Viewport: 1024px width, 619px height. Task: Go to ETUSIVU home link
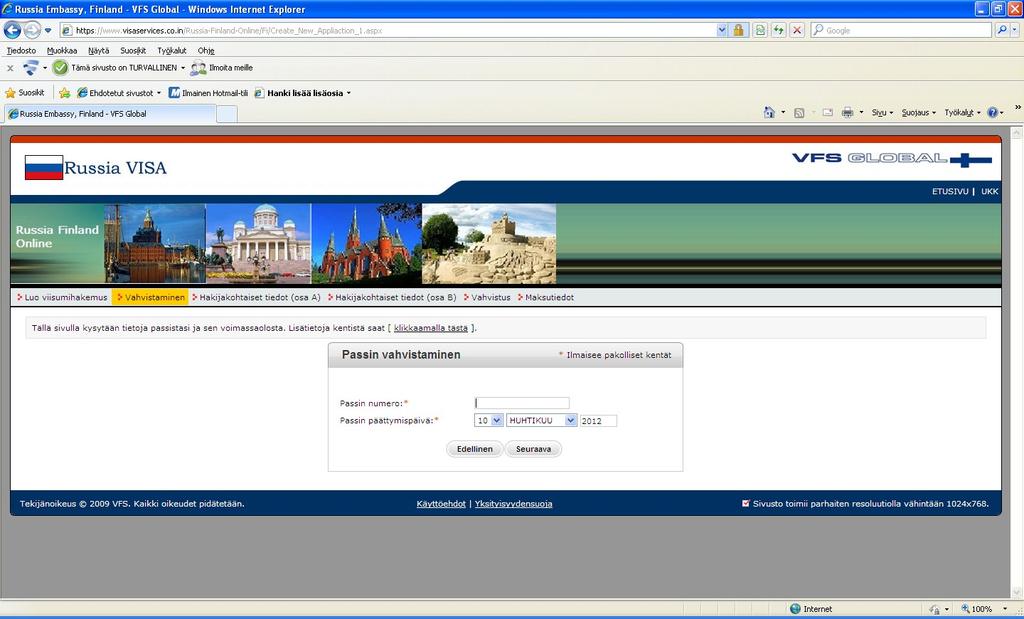(x=950, y=191)
